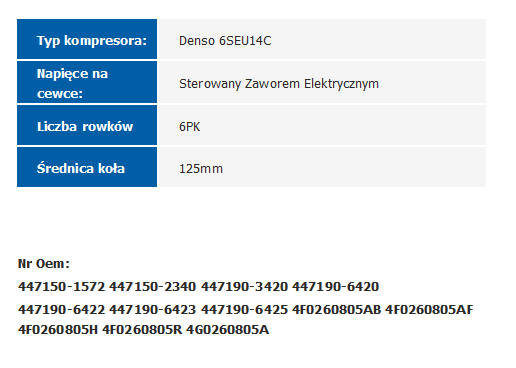The width and height of the screenshot is (516, 368).
Task: Select the 'Denso 6SEU14C' value text
Action: (225, 41)
